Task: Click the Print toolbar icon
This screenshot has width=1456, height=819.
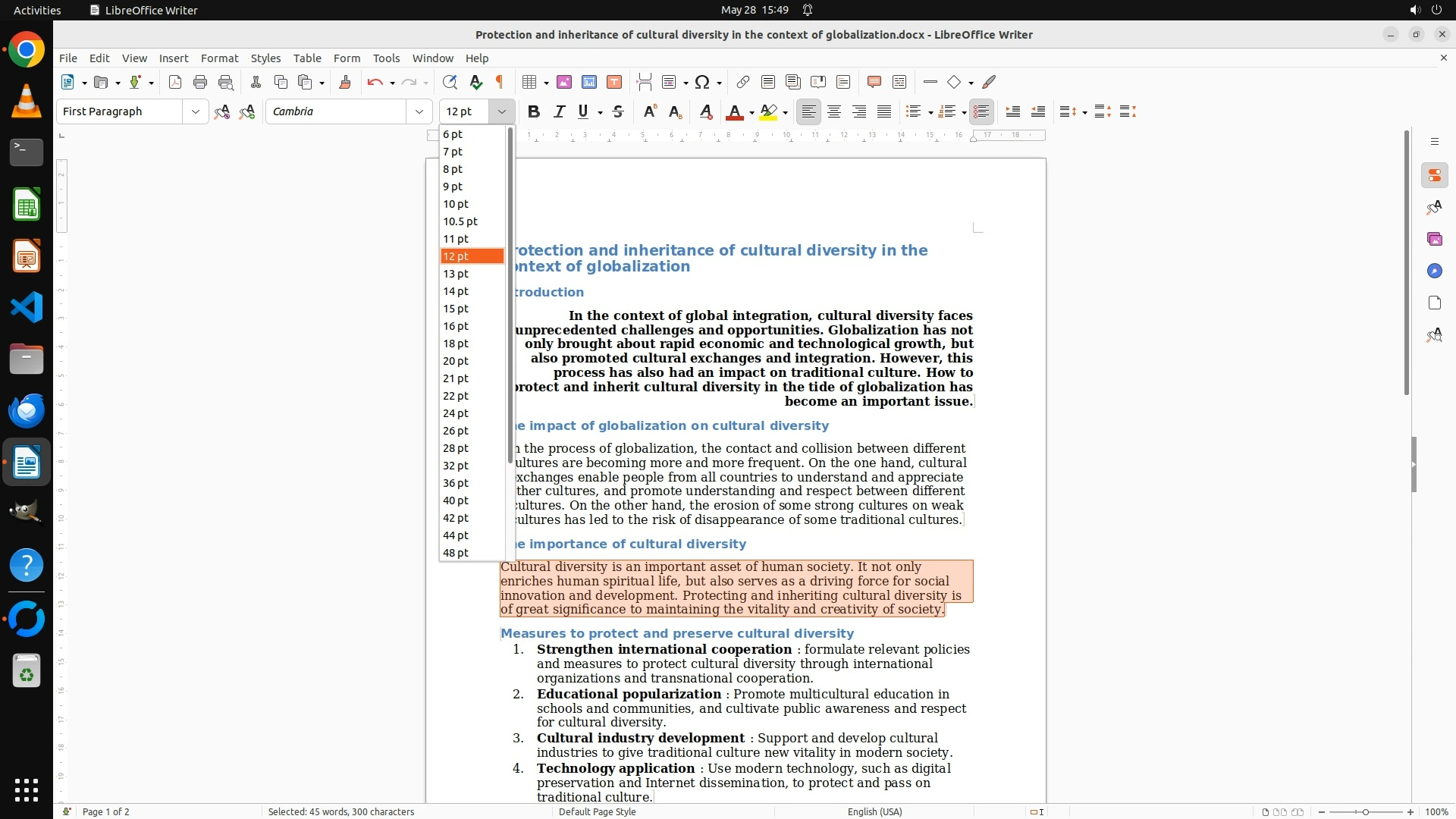Action: (x=200, y=82)
